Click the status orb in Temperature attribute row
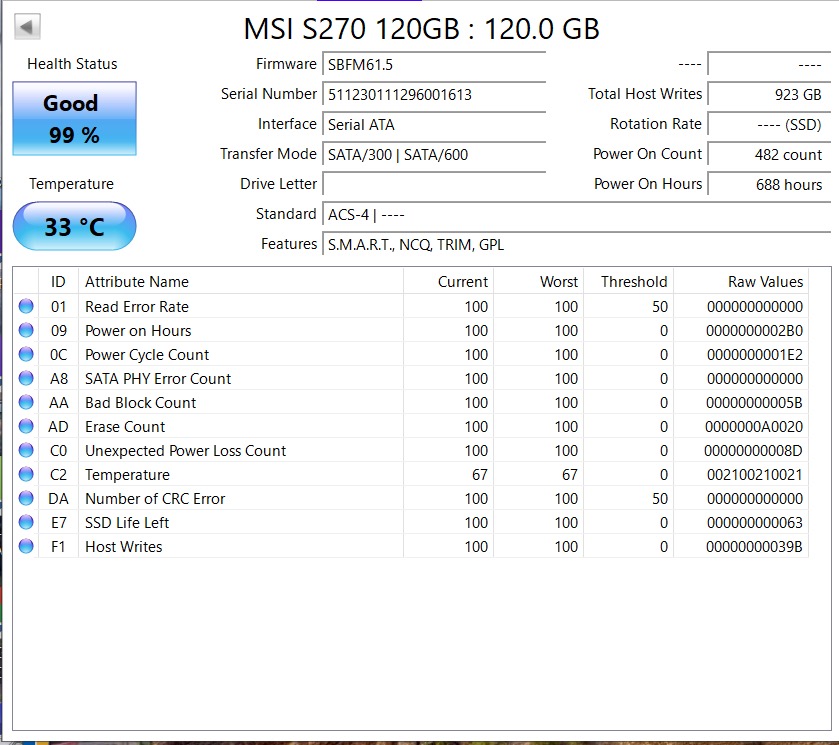The width and height of the screenshot is (839, 745). point(26,474)
